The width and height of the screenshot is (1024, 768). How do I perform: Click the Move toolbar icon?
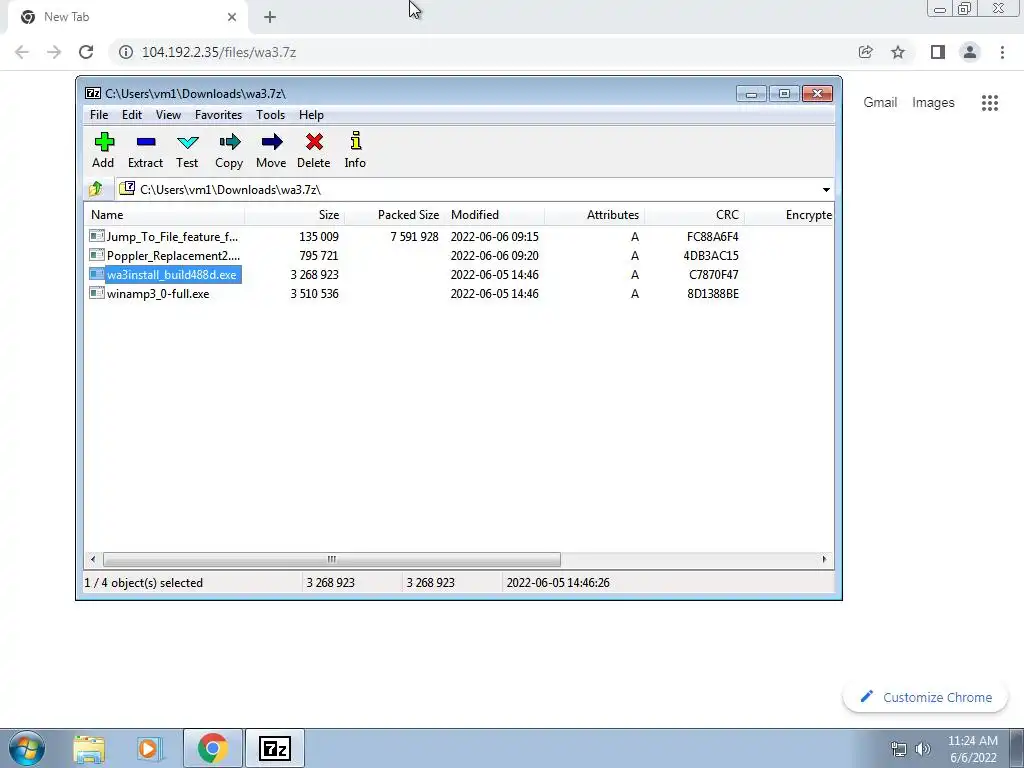click(272, 142)
